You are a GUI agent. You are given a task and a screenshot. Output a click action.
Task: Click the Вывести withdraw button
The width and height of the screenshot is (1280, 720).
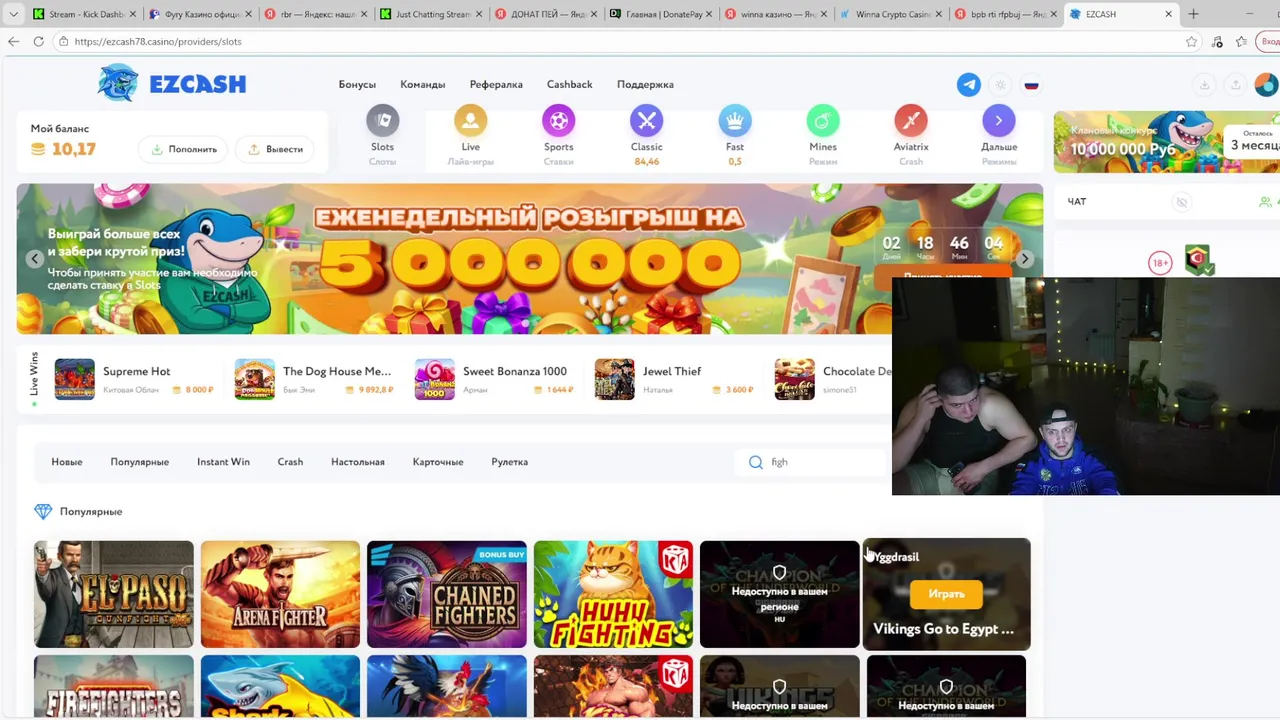tap(275, 149)
